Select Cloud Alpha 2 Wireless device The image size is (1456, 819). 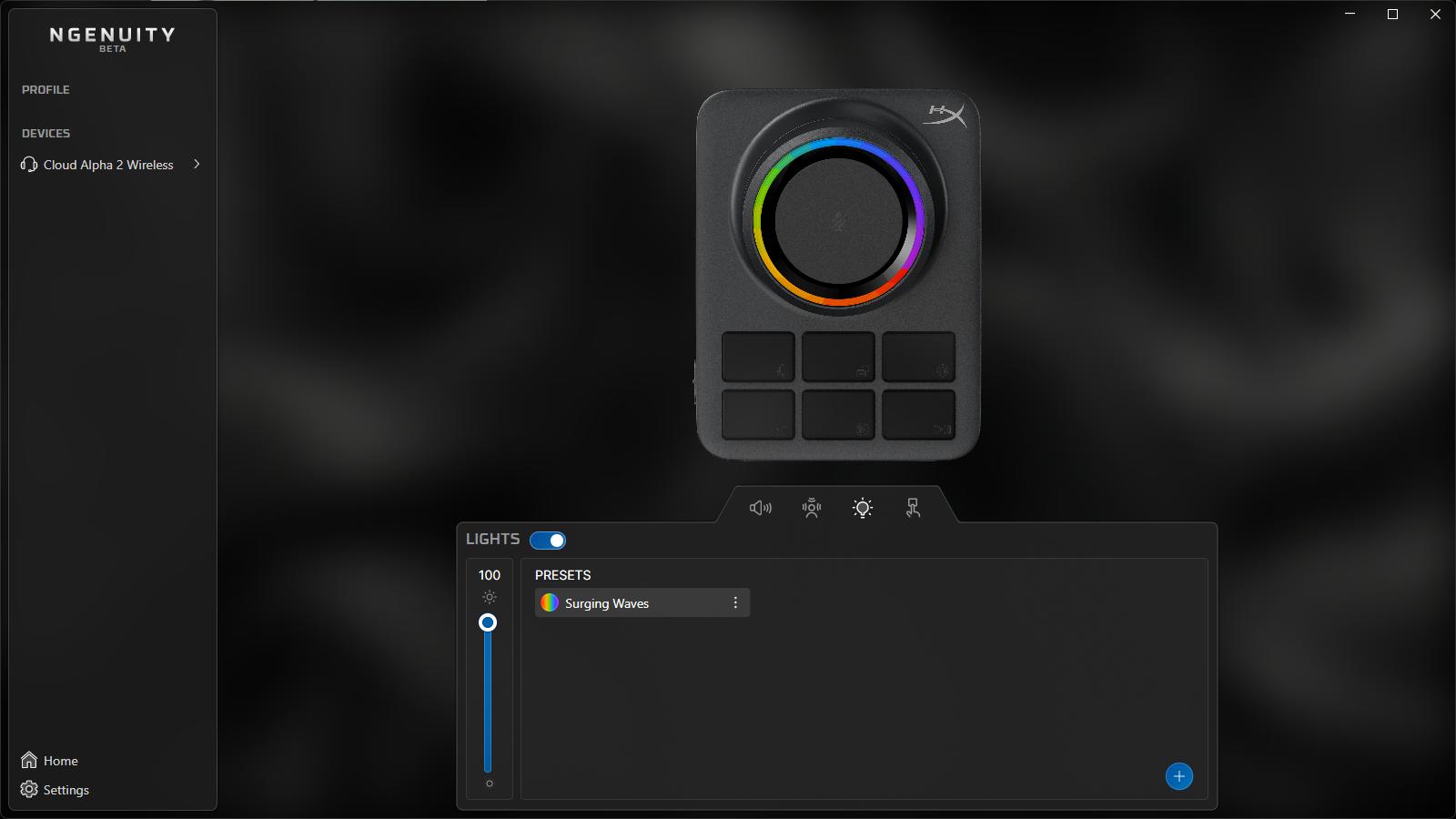tap(108, 165)
